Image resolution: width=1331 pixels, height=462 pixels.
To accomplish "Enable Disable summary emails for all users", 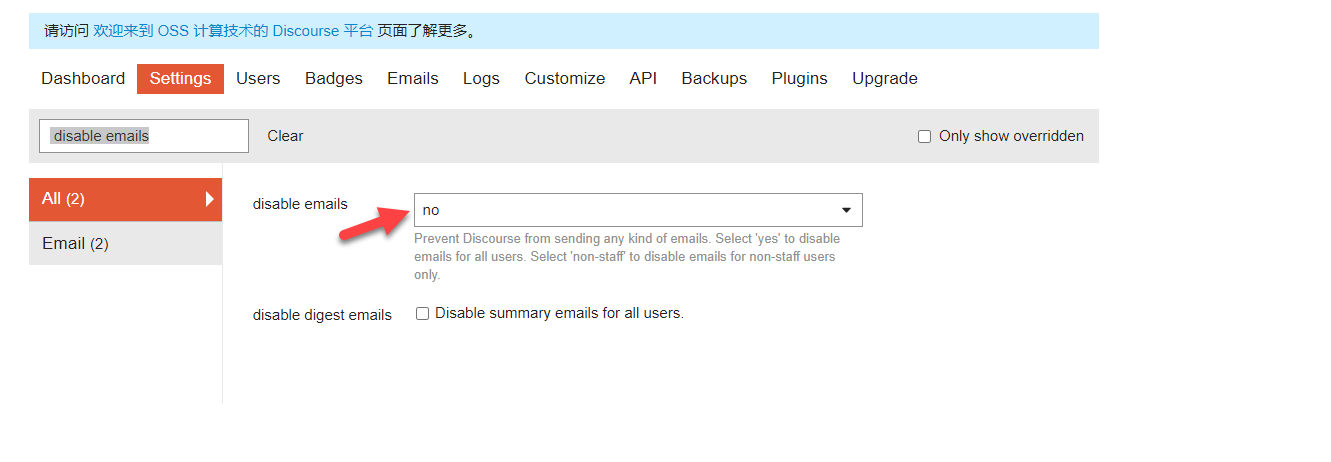I will pyautogui.click(x=422, y=314).
